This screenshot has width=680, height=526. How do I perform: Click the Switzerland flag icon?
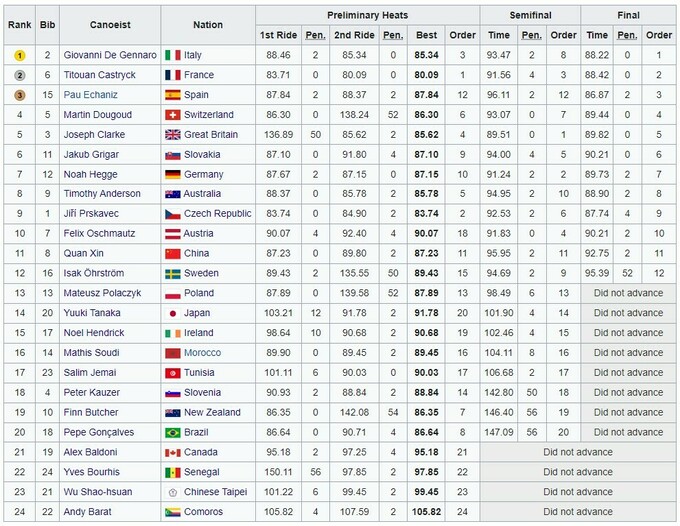point(172,115)
